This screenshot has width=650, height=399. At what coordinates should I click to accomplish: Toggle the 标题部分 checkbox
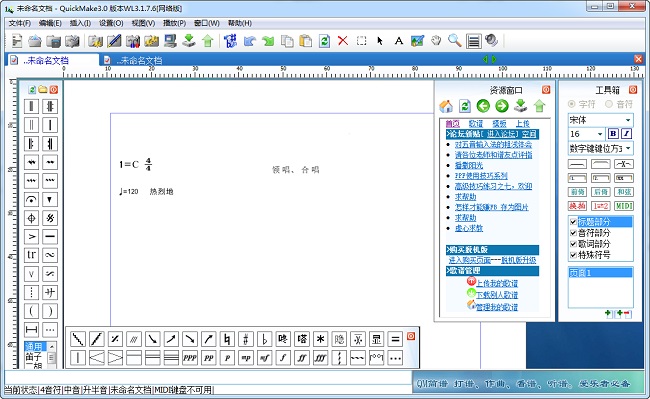pos(573,222)
